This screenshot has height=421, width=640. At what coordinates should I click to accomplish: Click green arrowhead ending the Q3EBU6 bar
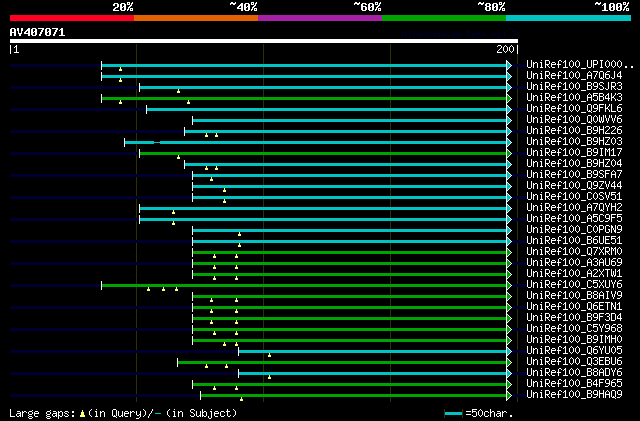pos(509,363)
